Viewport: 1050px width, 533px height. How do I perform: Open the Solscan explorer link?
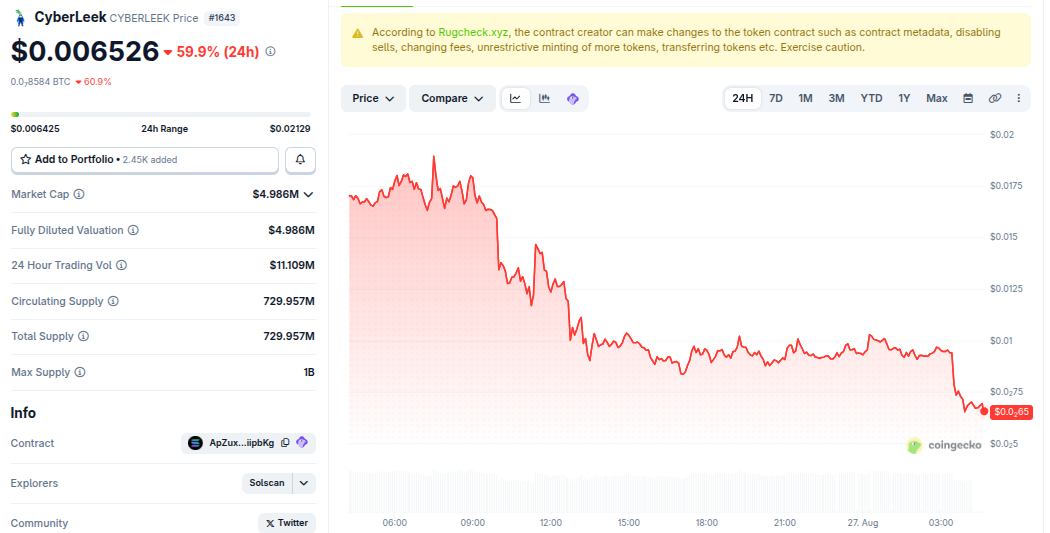coord(267,483)
